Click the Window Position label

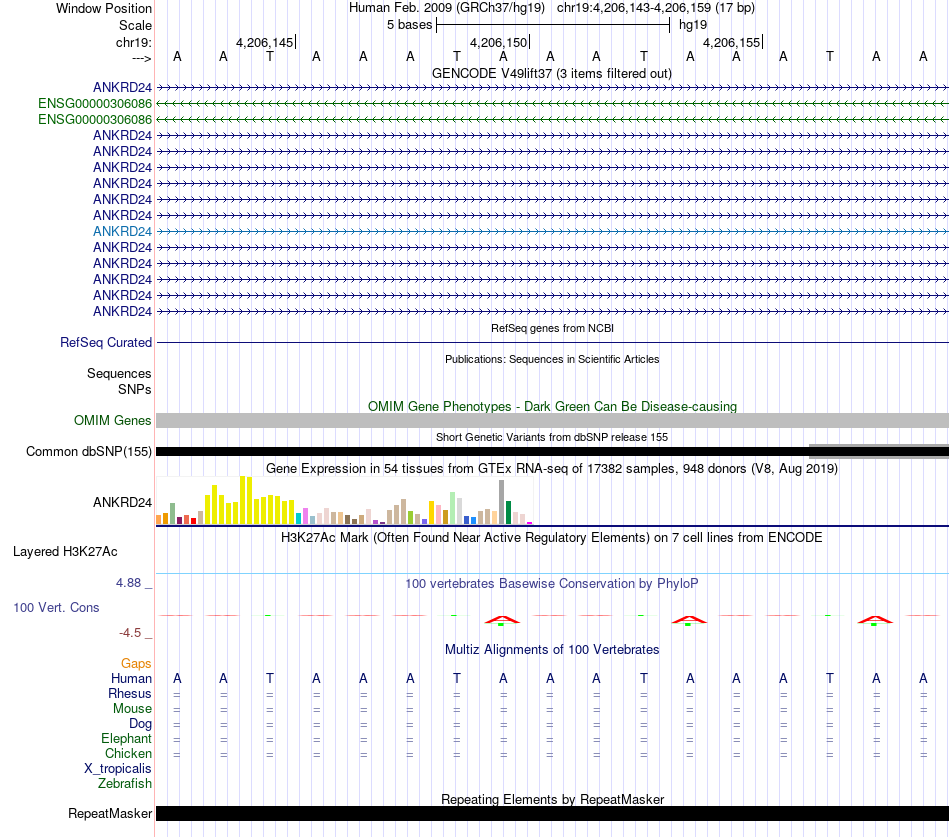coord(104,8)
